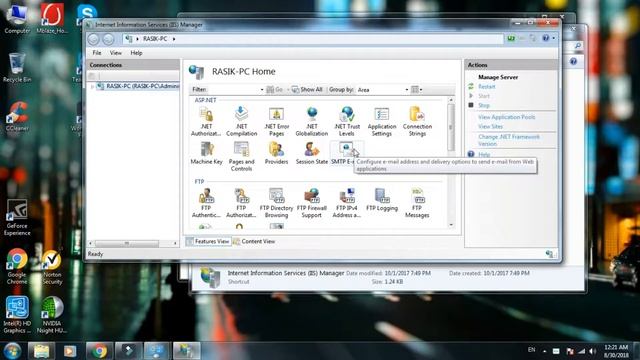The image size is (640, 360).
Task: Click the Forward navigation arrow in IIS Manager
Action: 108,39
